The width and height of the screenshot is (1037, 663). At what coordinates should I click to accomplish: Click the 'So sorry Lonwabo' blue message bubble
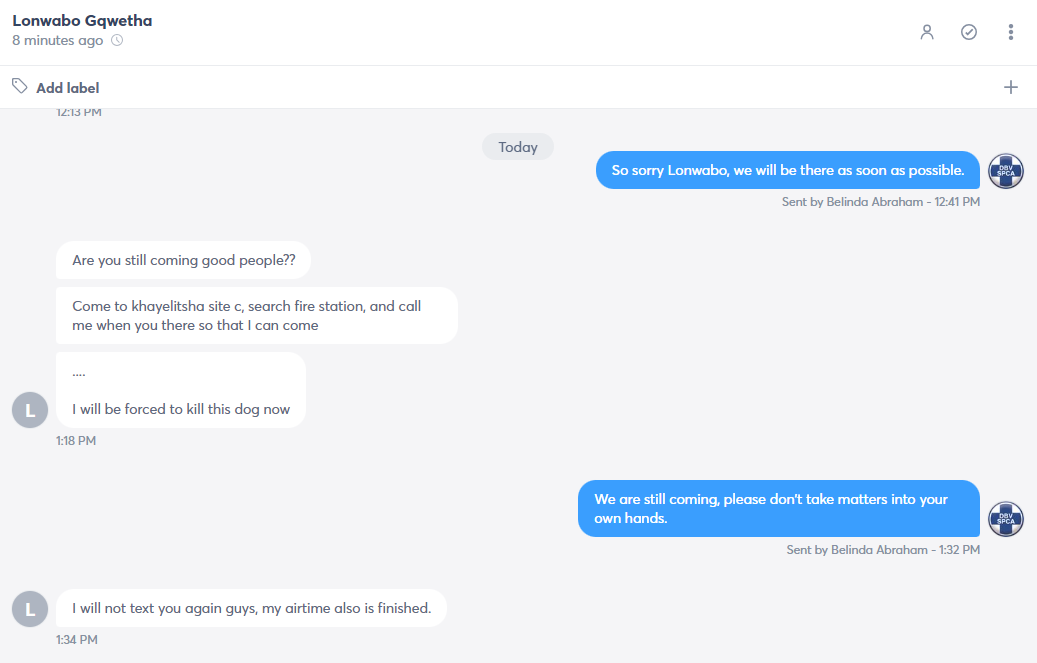788,170
